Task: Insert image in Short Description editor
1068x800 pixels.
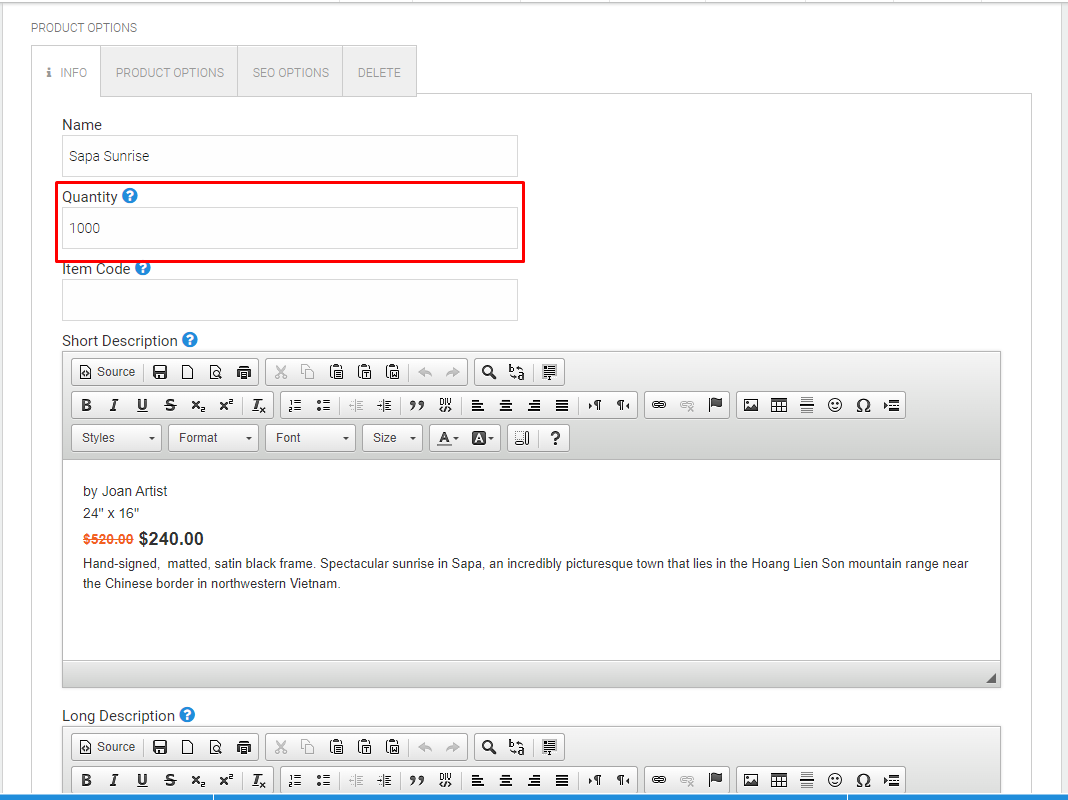Action: [751, 405]
